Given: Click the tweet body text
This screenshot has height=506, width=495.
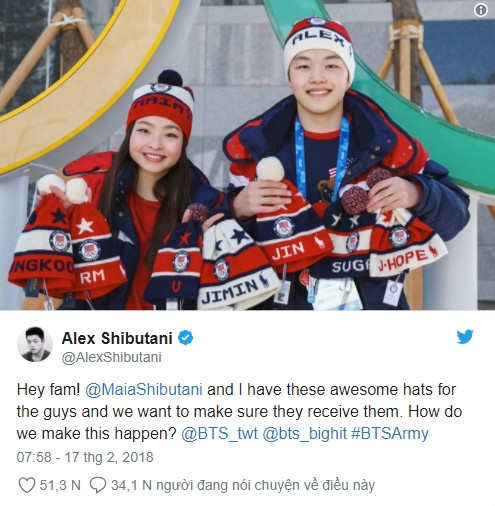Looking at the screenshot, I should click(239, 412).
